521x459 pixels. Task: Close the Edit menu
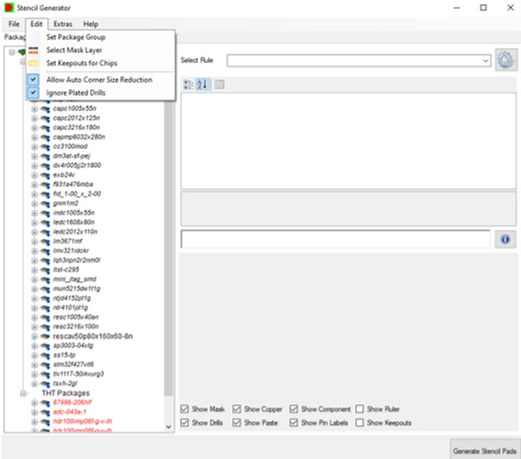(x=36, y=24)
